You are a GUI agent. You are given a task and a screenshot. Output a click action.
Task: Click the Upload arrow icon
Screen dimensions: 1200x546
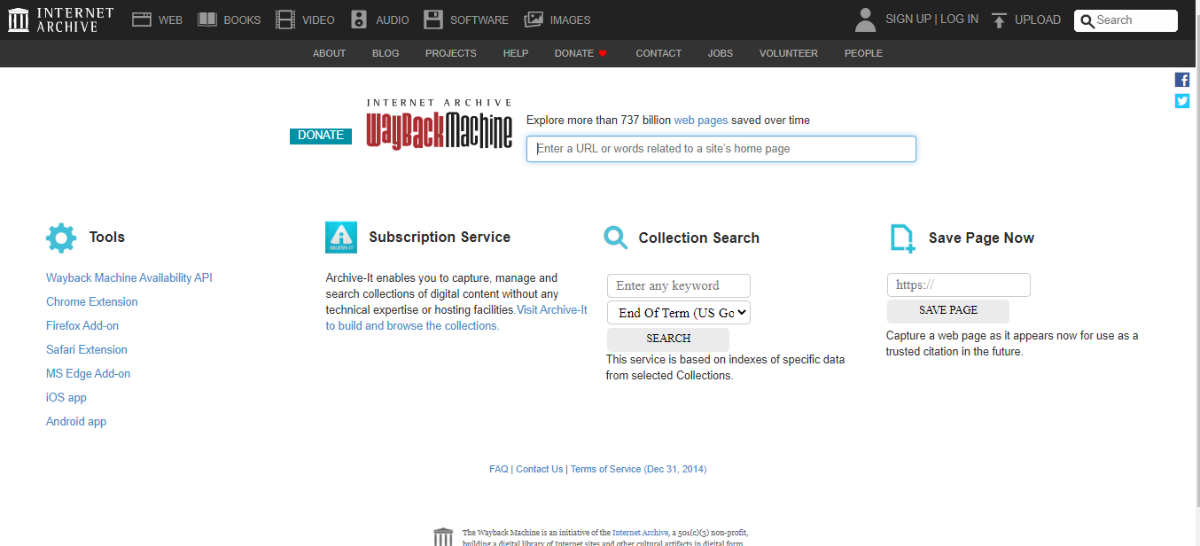pyautogui.click(x=999, y=20)
